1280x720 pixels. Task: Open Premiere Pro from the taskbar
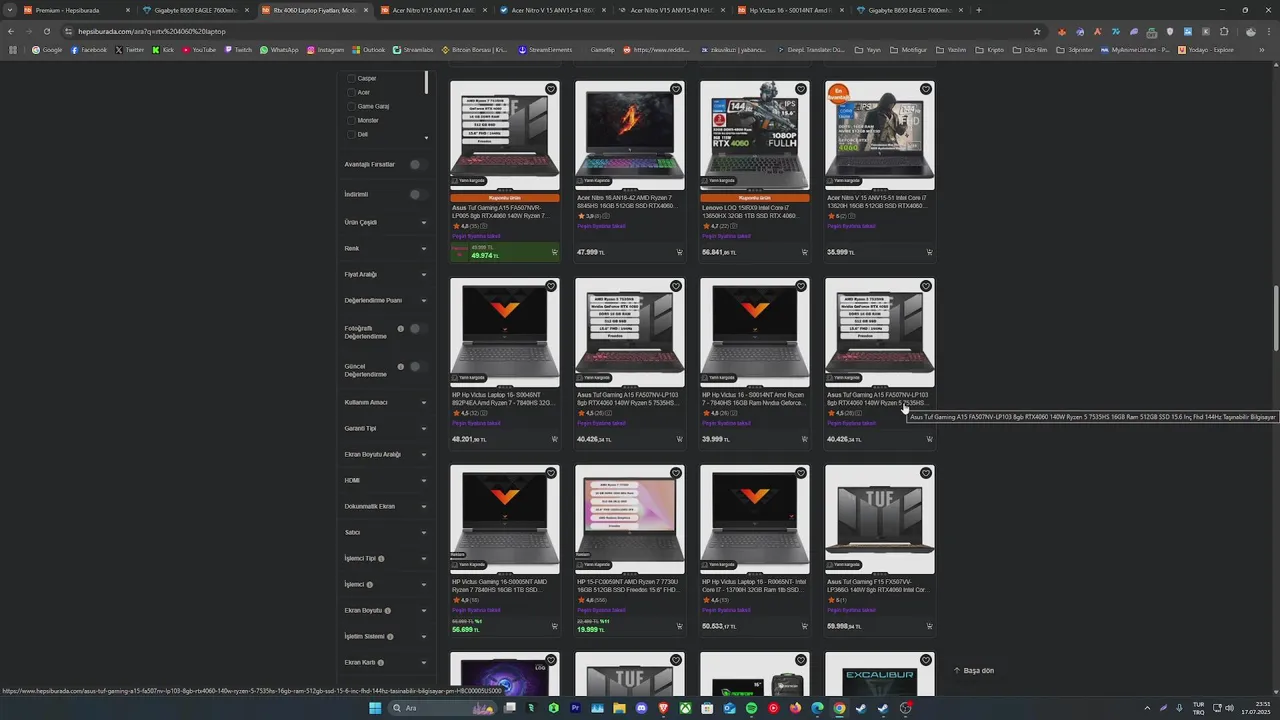pyautogui.click(x=575, y=708)
